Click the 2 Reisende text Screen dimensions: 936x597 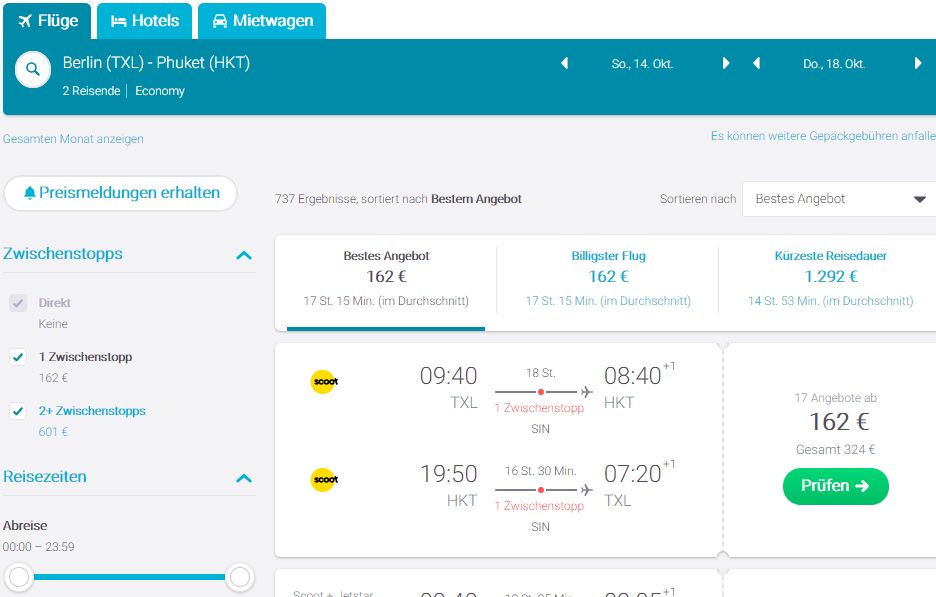click(91, 91)
